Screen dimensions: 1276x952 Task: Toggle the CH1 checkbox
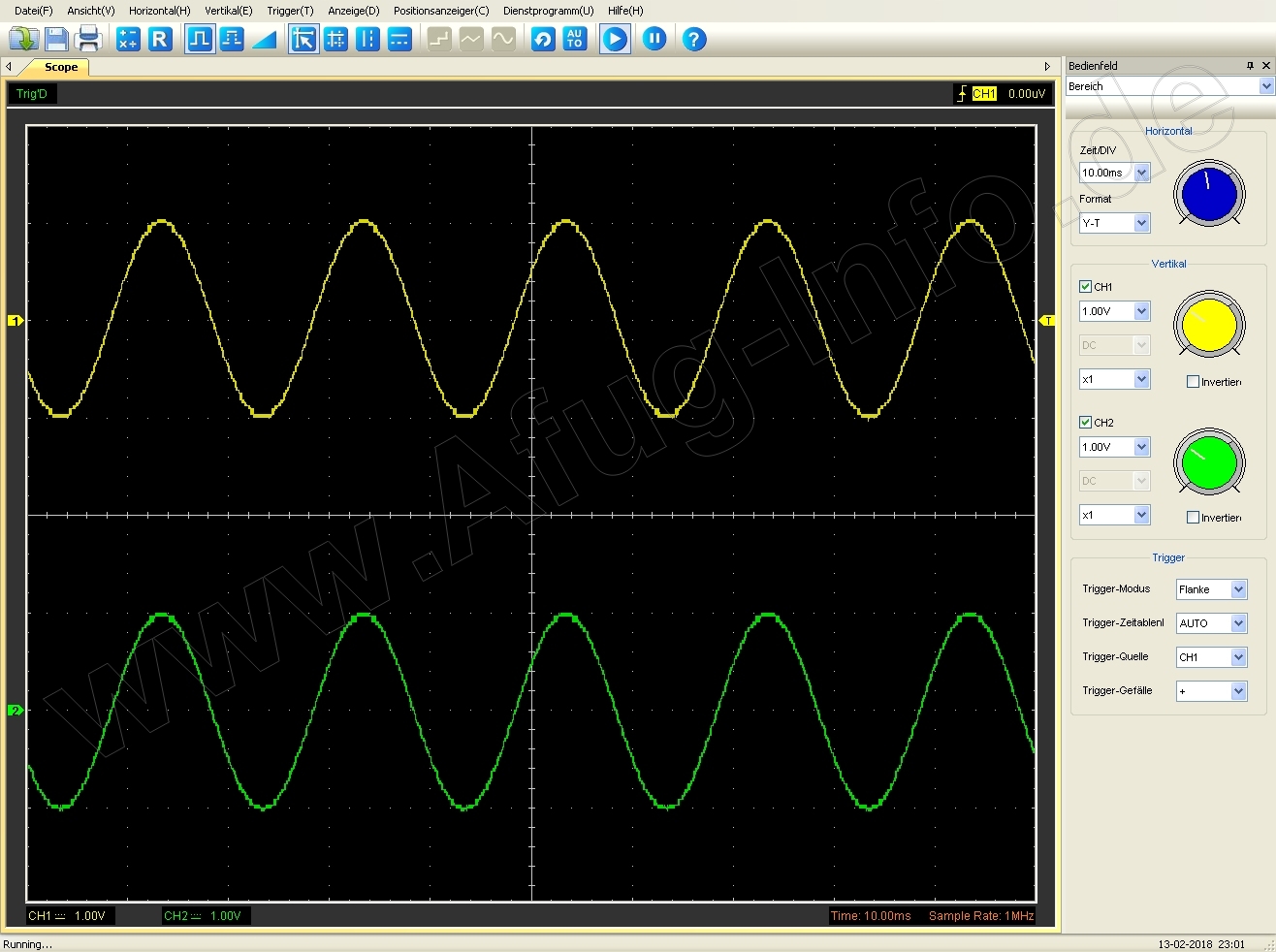click(x=1085, y=286)
